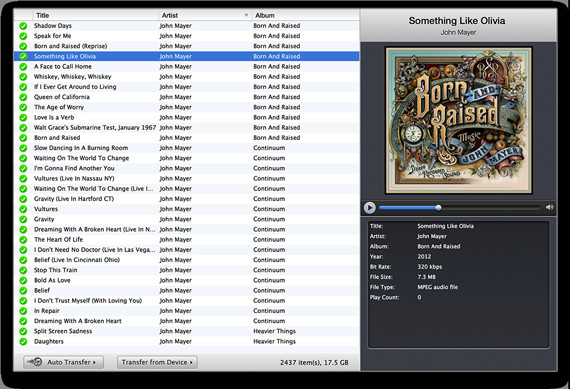This screenshot has height=389, width=570.
Task: Click the unplayed part of the playback track
Action: (491, 208)
